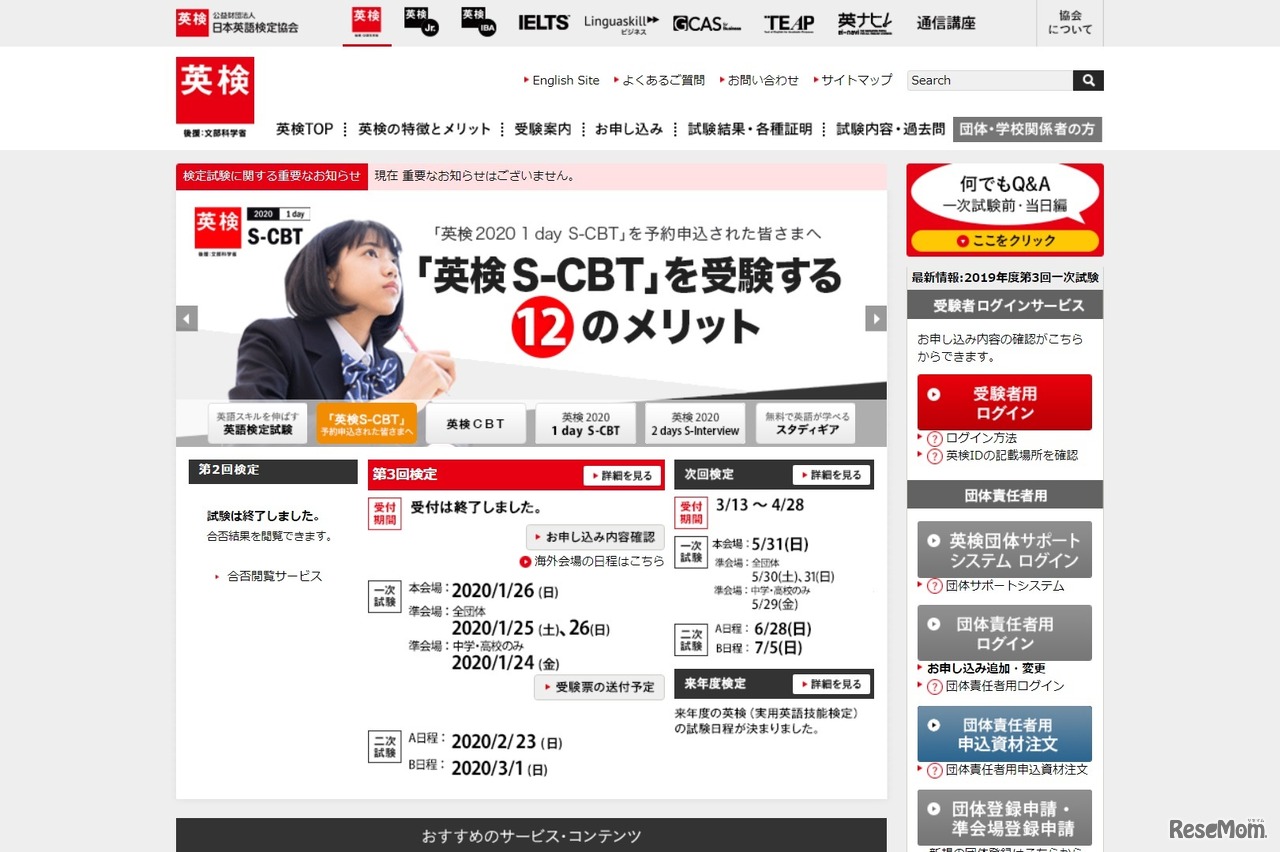Open the GCAS logo link
Viewport: 1280px width, 852px height.
[x=707, y=23]
